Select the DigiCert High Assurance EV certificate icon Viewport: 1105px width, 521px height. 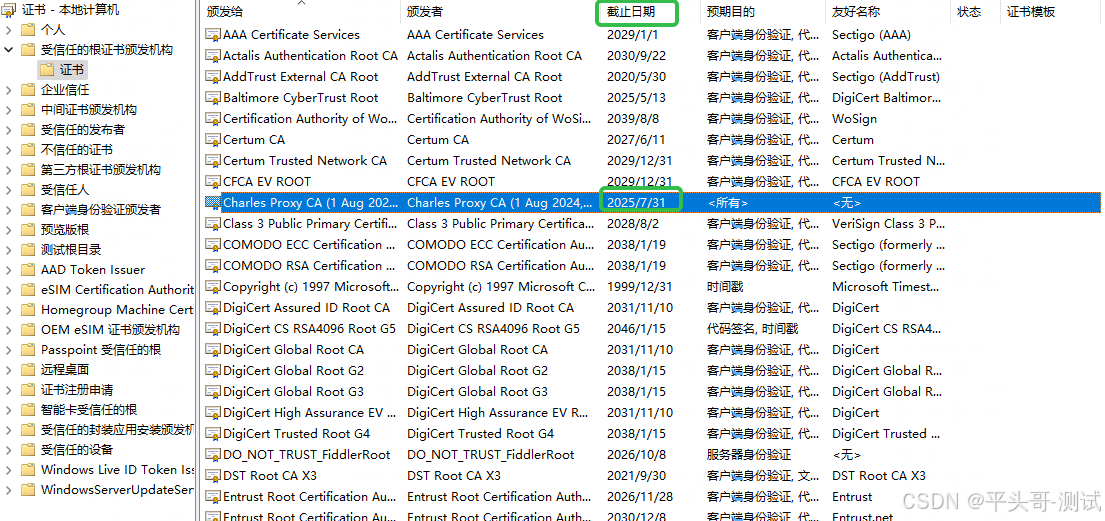coord(213,413)
